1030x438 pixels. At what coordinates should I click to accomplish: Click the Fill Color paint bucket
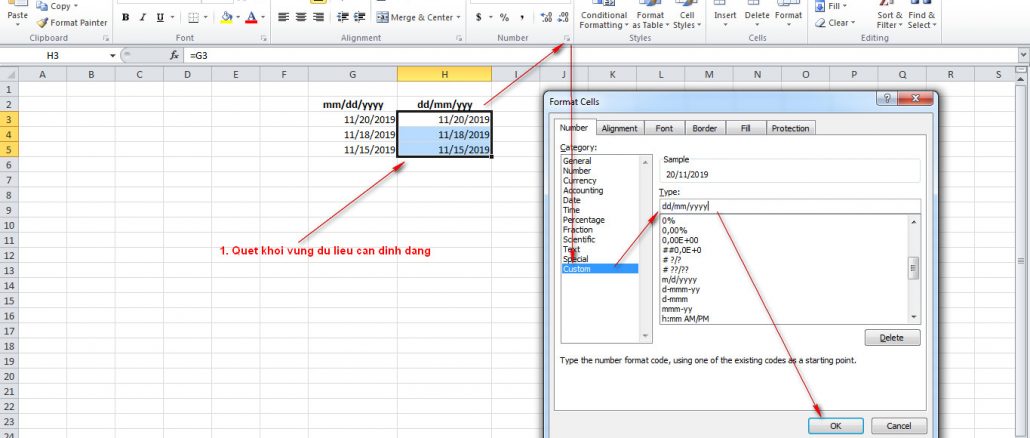[227, 17]
